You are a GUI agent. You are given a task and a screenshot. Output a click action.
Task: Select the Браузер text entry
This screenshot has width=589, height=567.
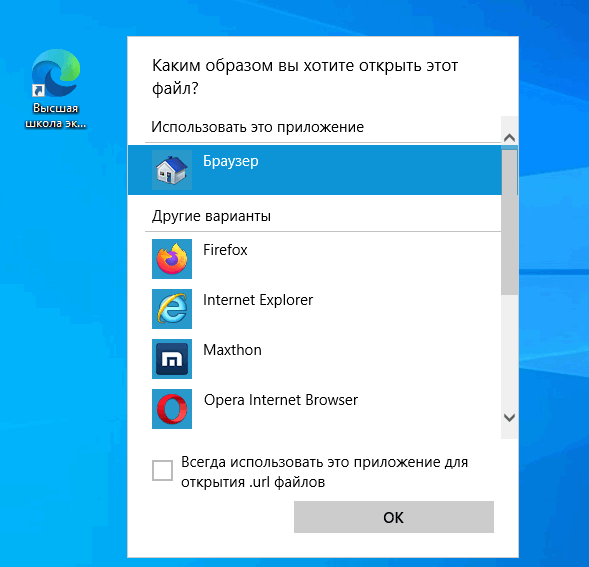pyautogui.click(x=231, y=161)
